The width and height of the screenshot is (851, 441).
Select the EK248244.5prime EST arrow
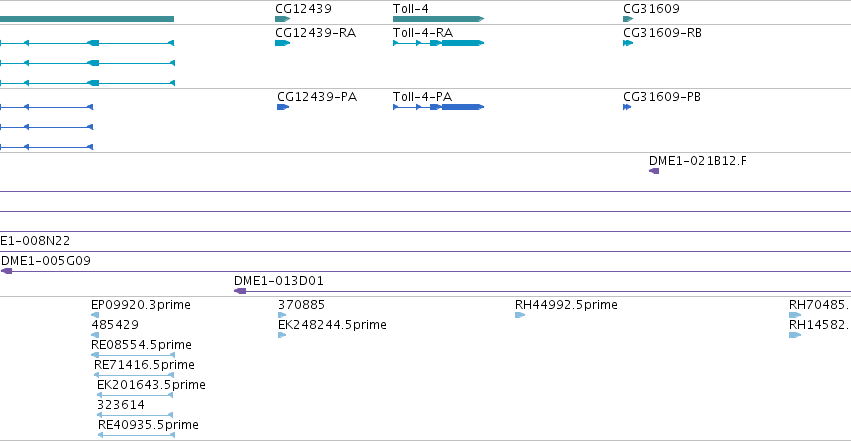[x=282, y=335]
